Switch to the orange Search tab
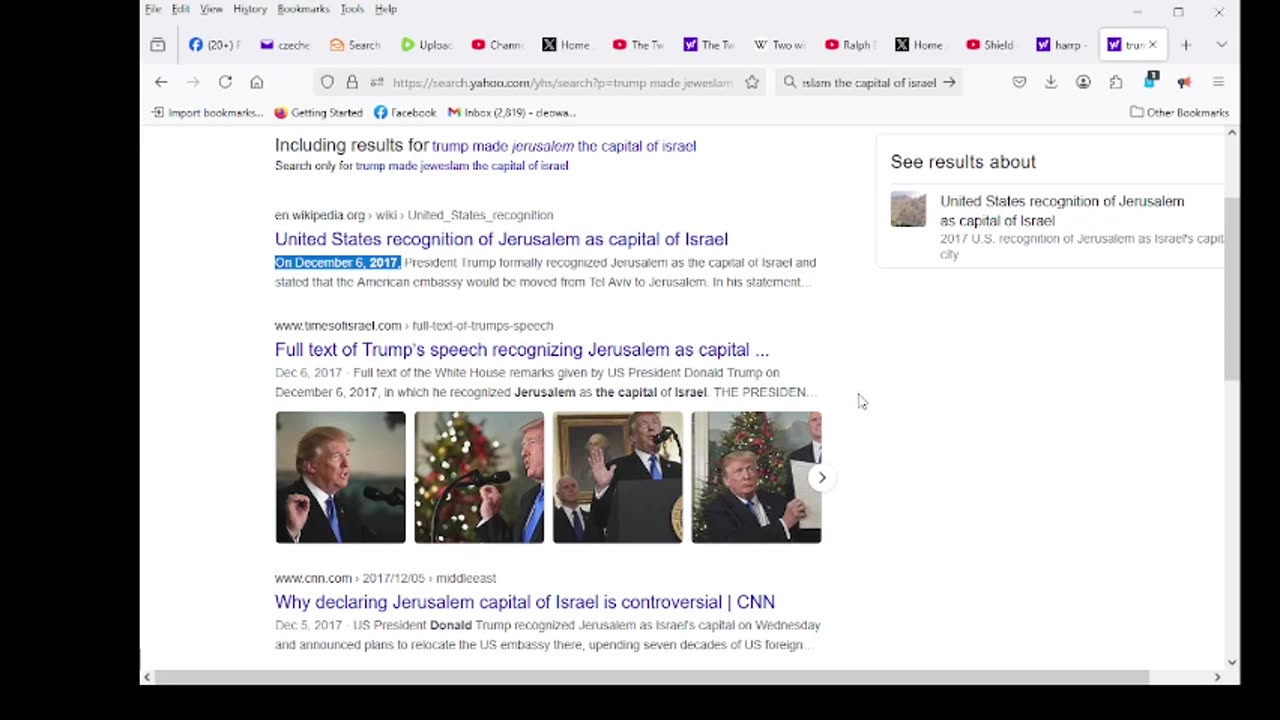Screen dimensions: 1280x720 click(x=355, y=45)
